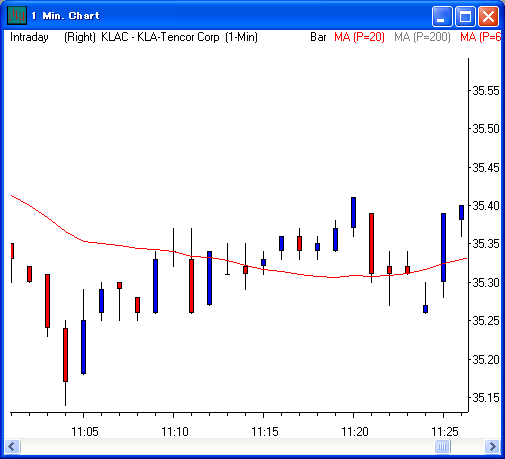Click the (Right) axis setting label
The width and height of the screenshot is (505, 459).
tap(80, 37)
